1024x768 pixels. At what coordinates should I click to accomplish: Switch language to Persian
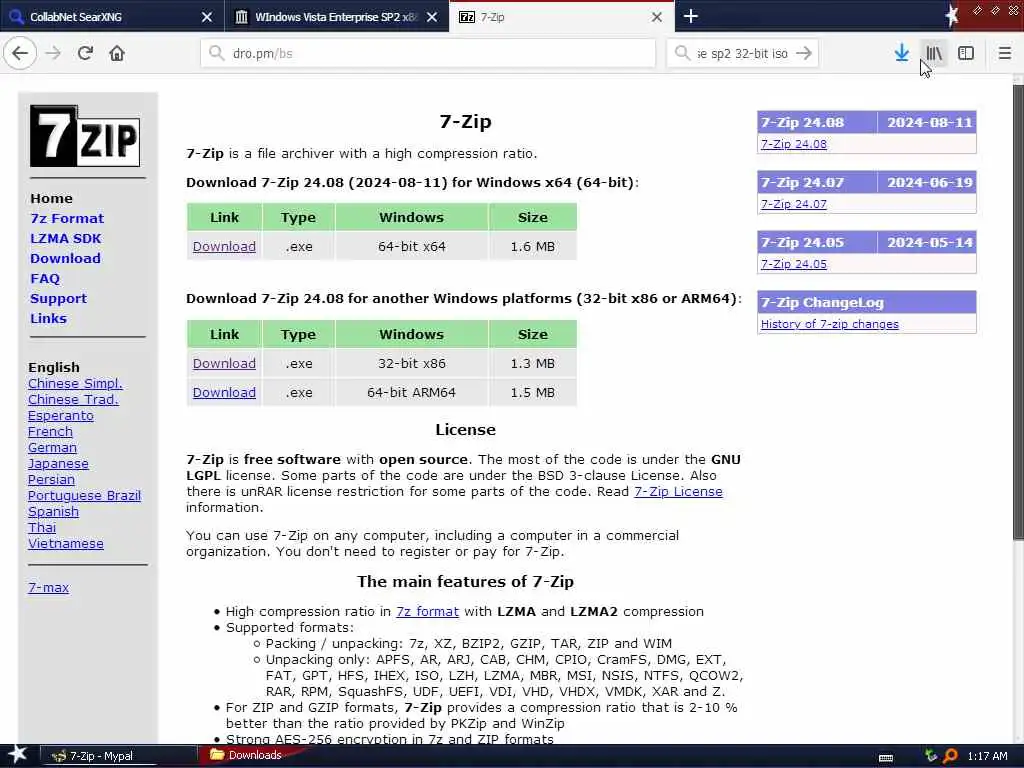coord(51,479)
